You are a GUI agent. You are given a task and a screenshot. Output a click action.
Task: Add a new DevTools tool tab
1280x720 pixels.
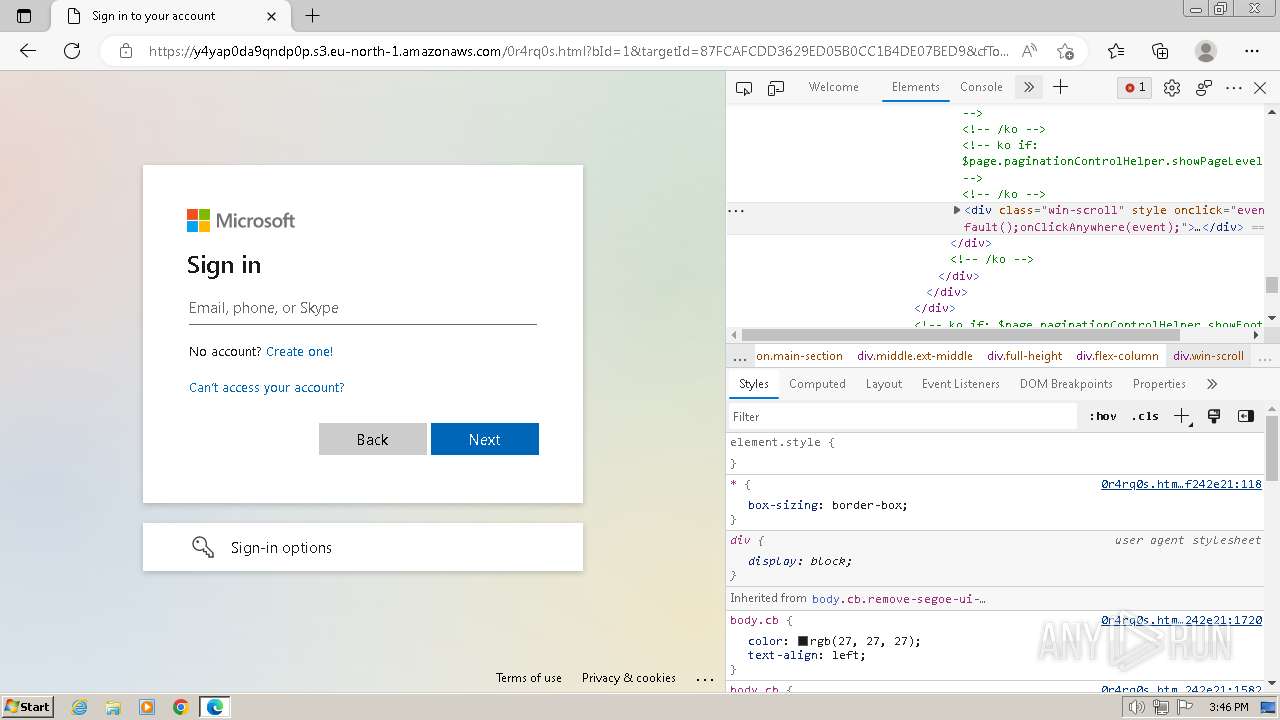point(1061,87)
